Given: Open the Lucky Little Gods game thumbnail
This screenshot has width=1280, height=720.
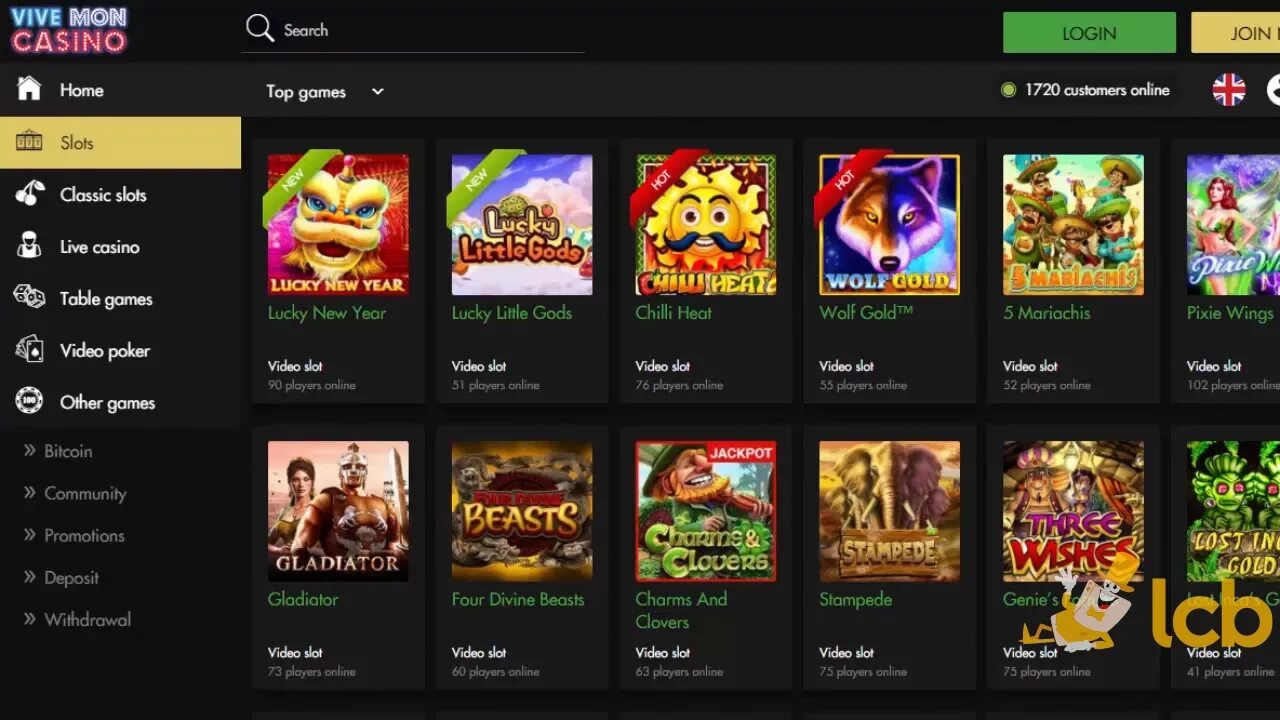Looking at the screenshot, I should coord(522,224).
